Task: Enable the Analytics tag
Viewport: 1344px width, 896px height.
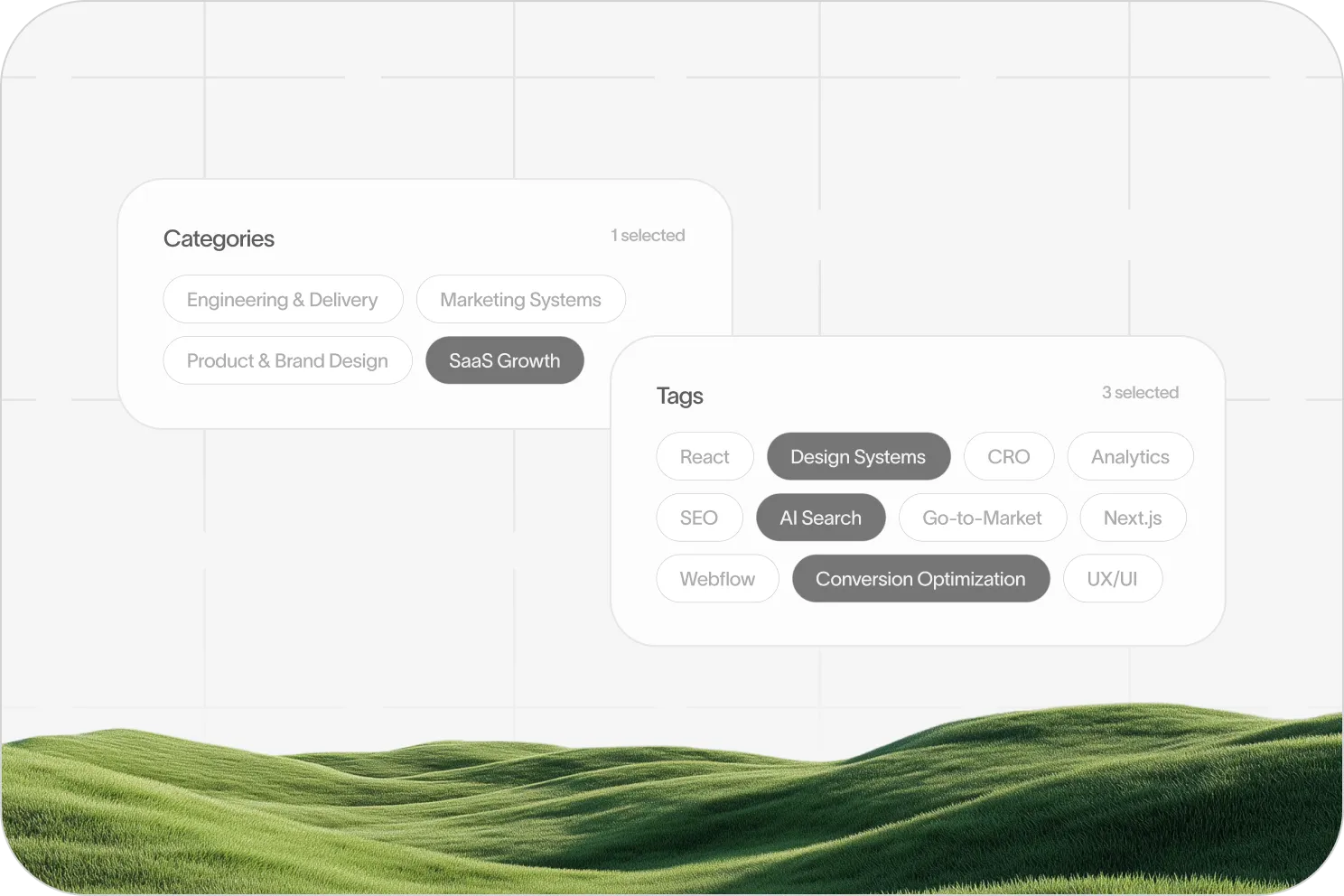Action: coord(1130,457)
